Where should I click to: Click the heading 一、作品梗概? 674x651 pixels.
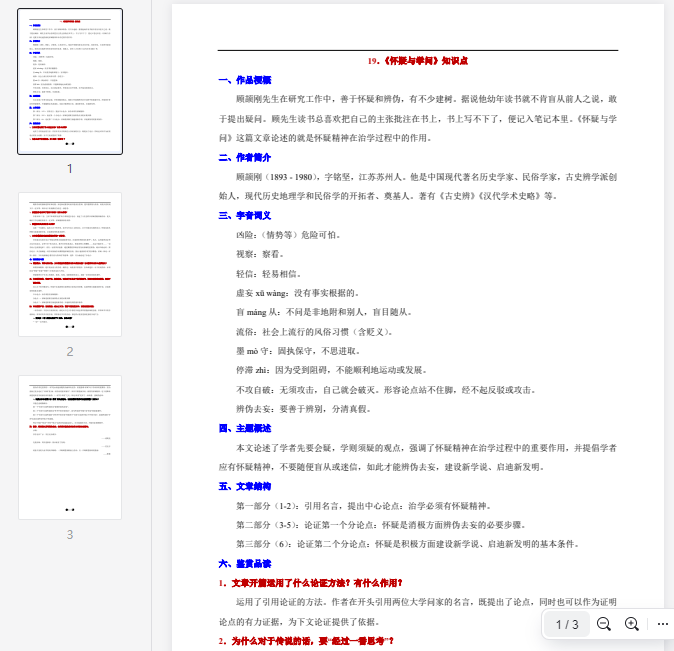(245, 80)
